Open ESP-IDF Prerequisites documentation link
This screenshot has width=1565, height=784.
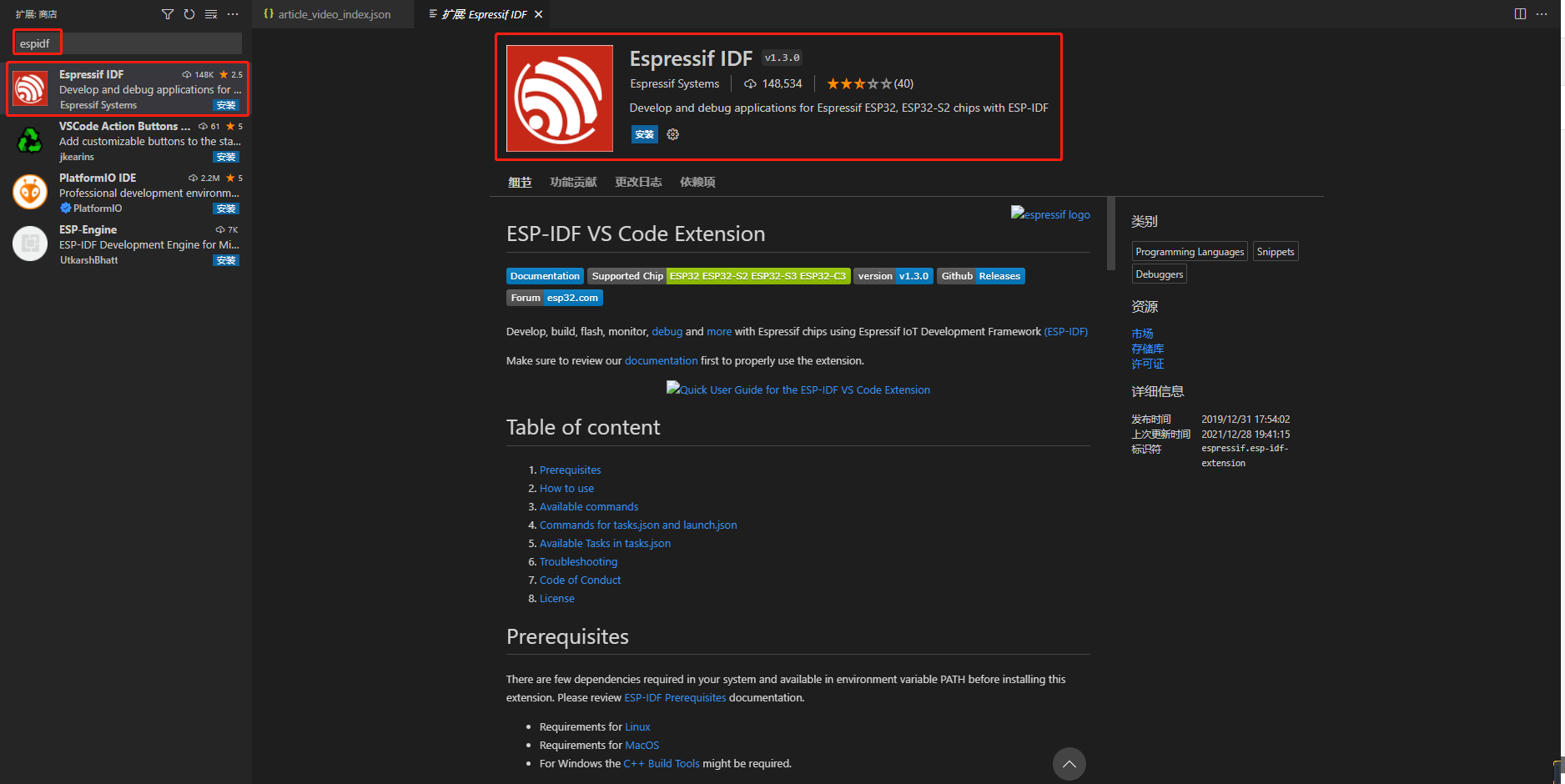pyautogui.click(x=675, y=698)
